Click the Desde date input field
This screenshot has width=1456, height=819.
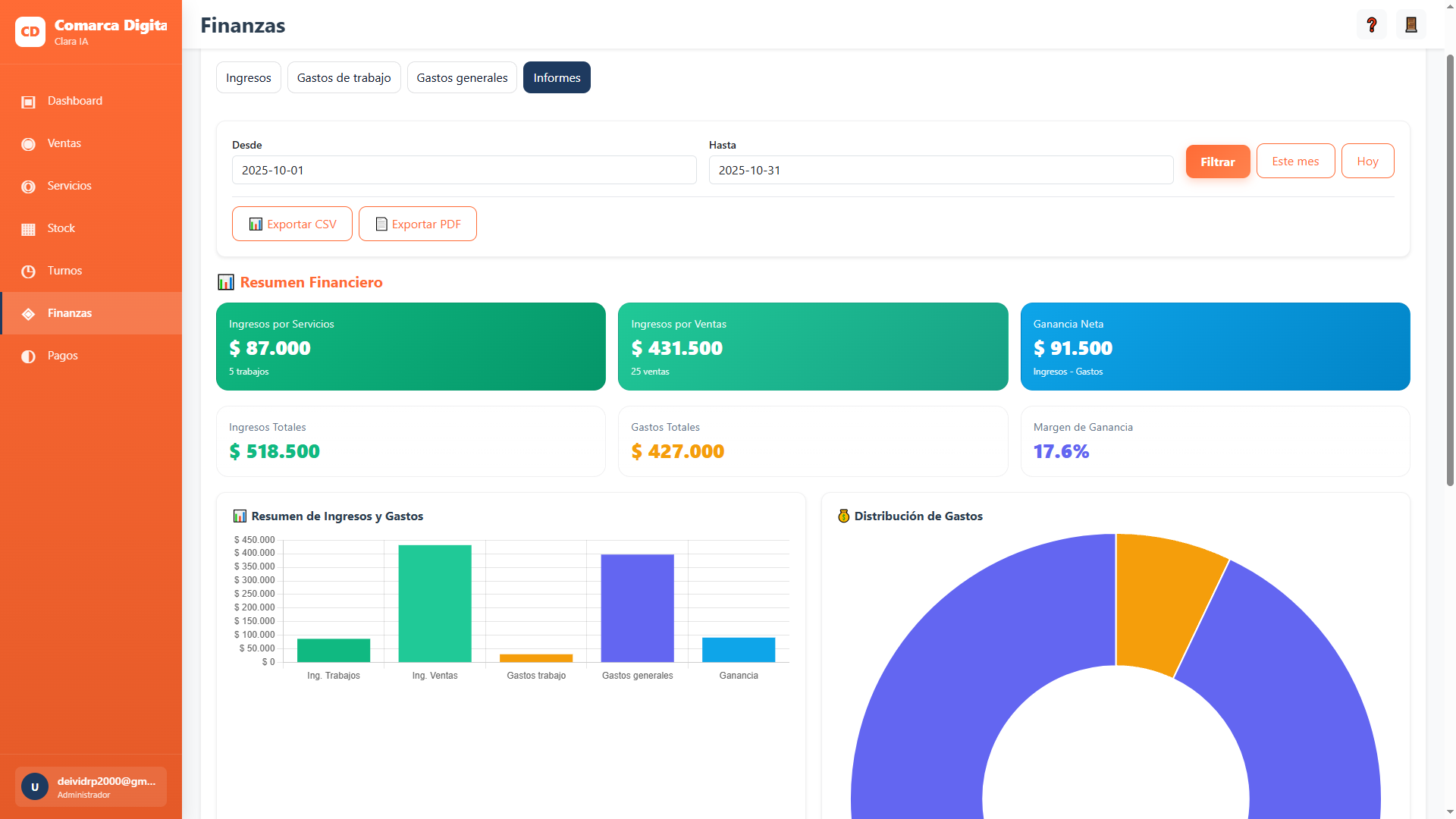[463, 171]
